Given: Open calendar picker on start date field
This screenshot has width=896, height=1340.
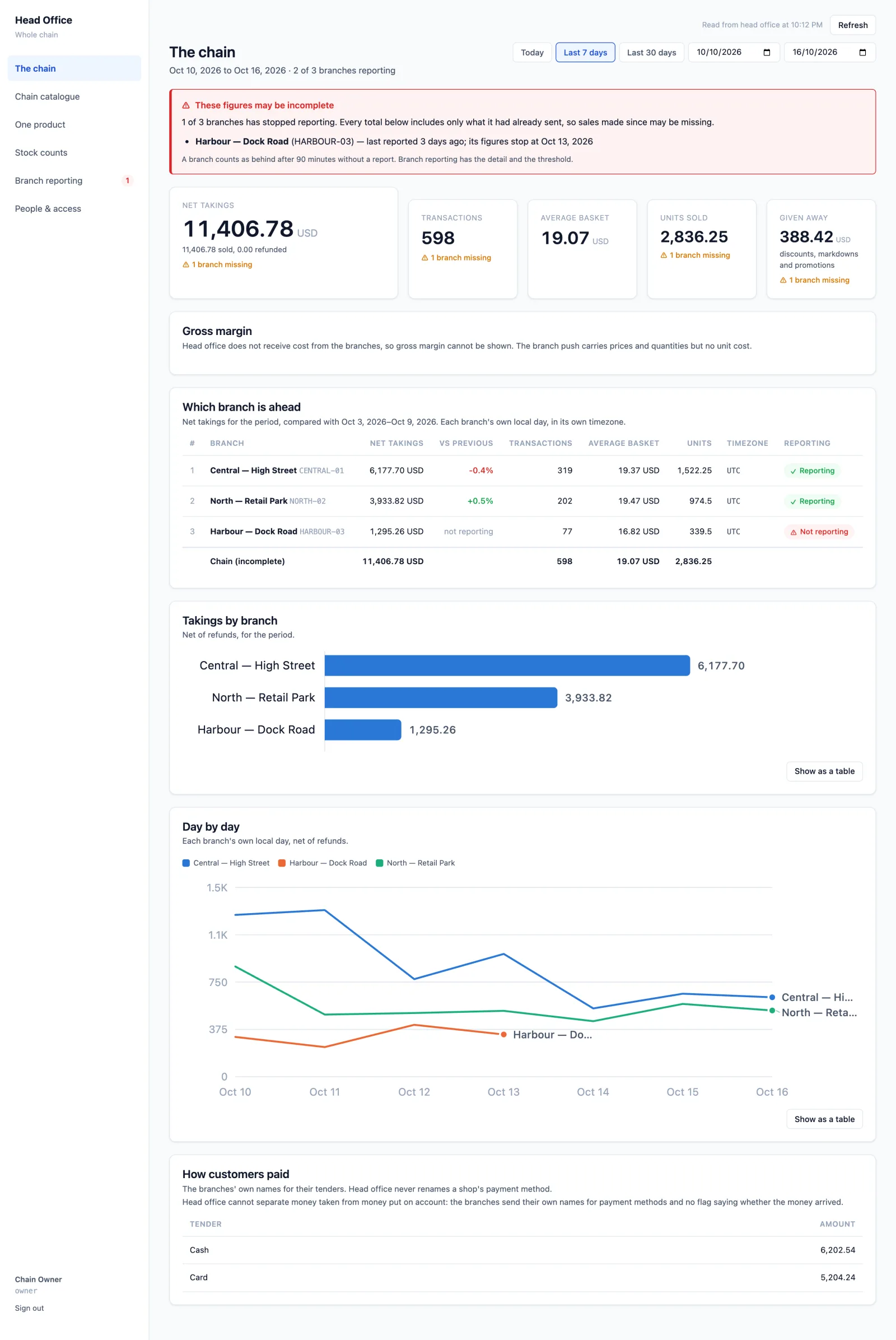Looking at the screenshot, I should [x=766, y=52].
